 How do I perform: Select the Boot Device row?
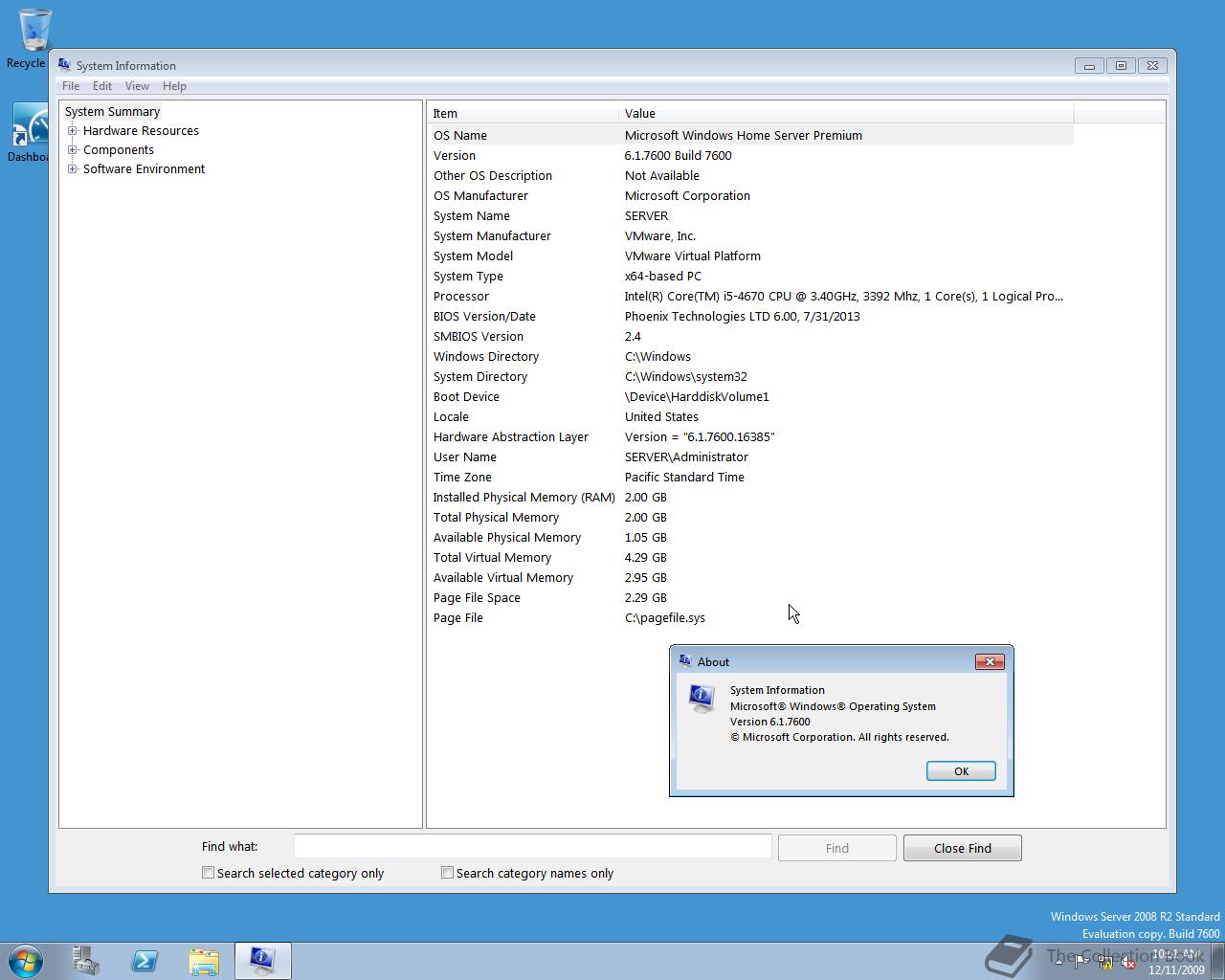750,396
